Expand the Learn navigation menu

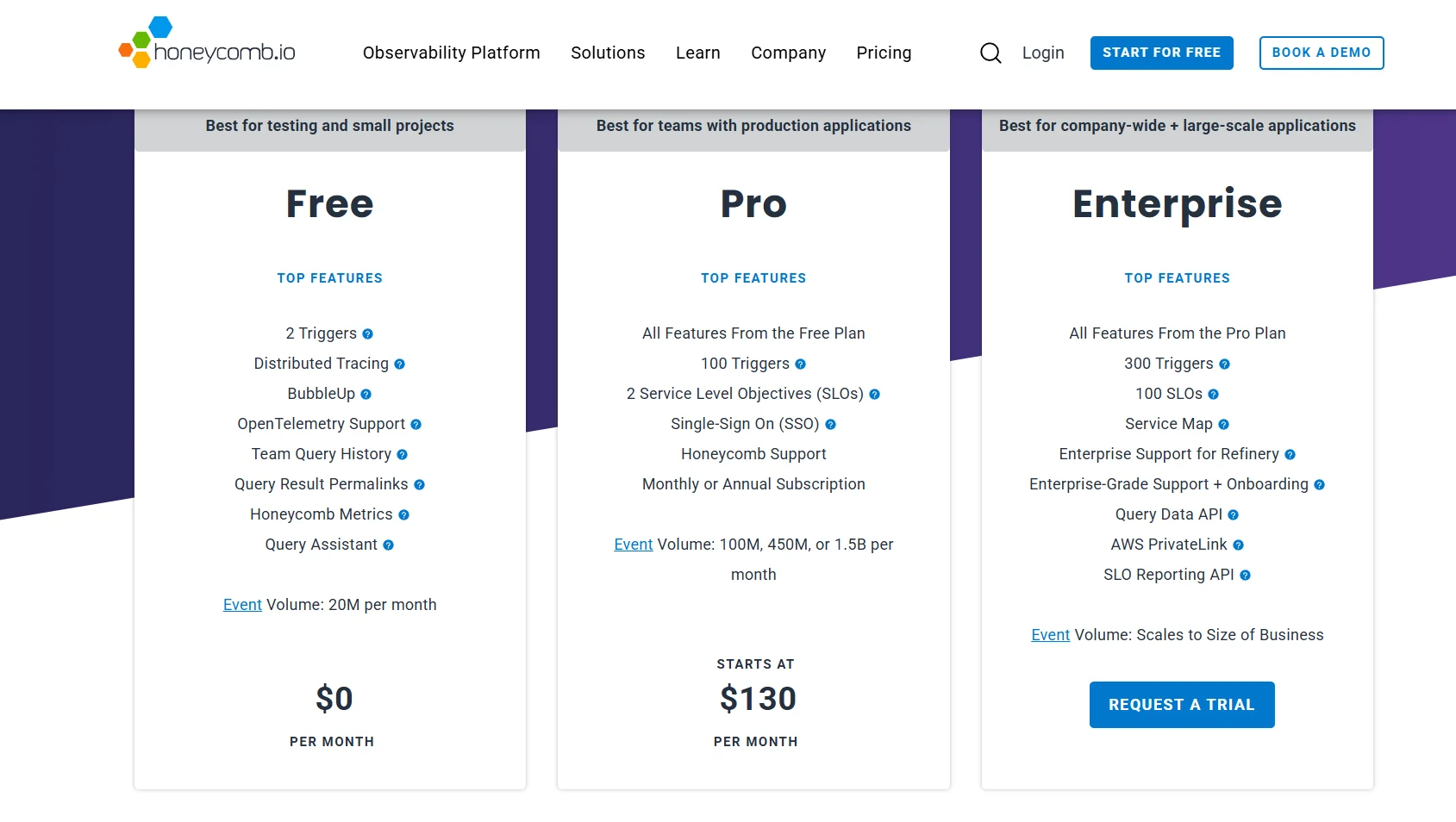click(x=697, y=53)
